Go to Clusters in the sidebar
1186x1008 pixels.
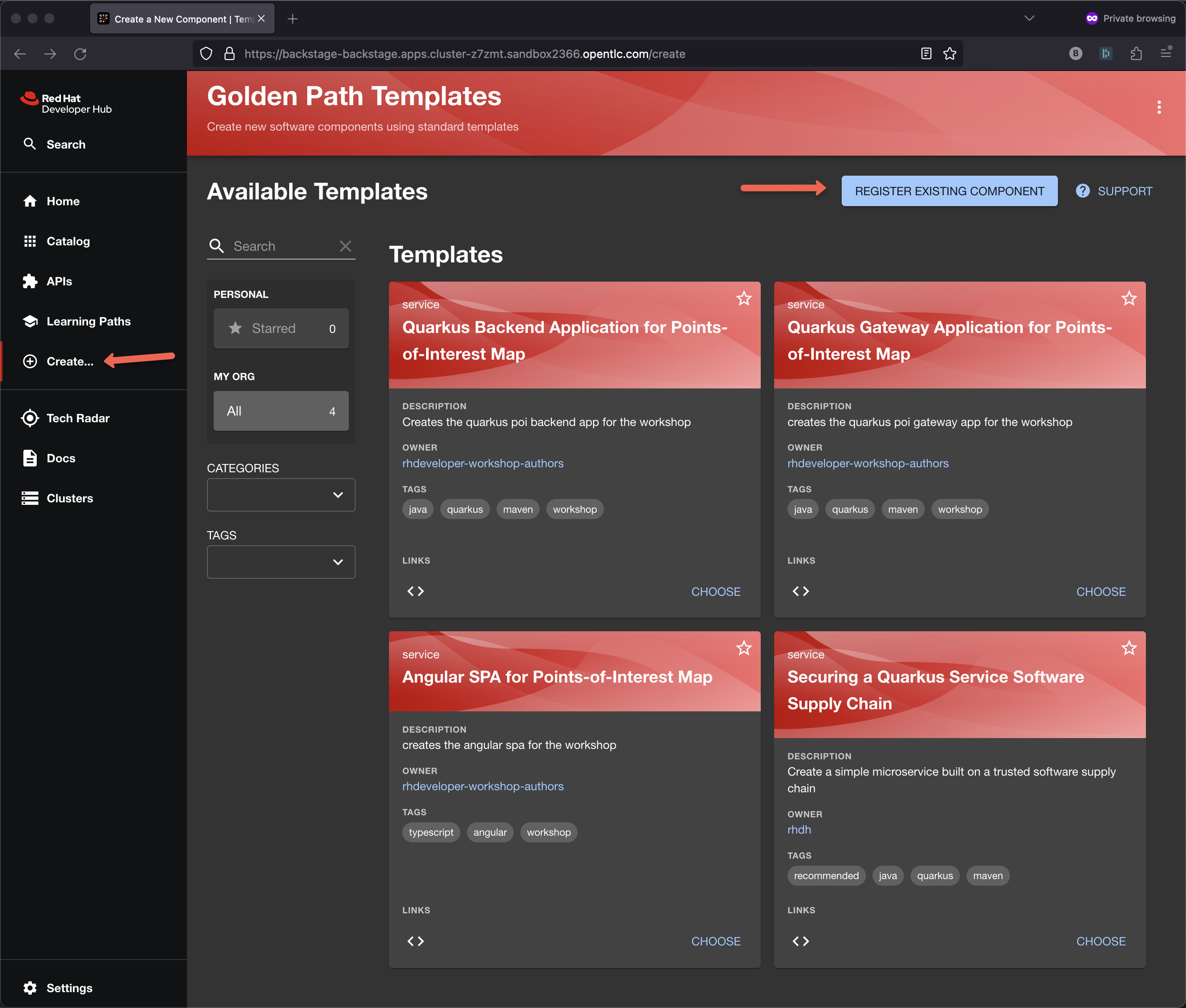69,498
